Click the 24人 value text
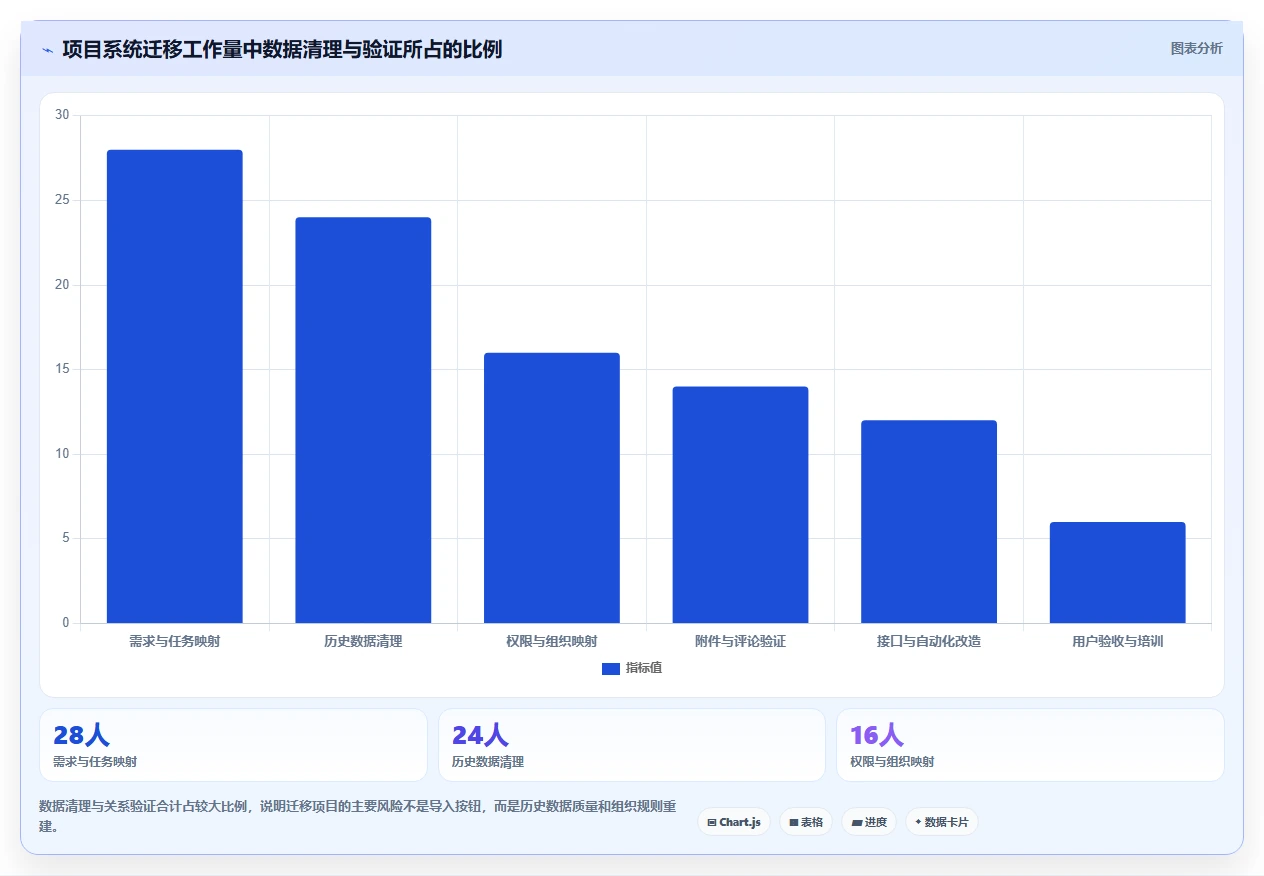 [x=480, y=735]
